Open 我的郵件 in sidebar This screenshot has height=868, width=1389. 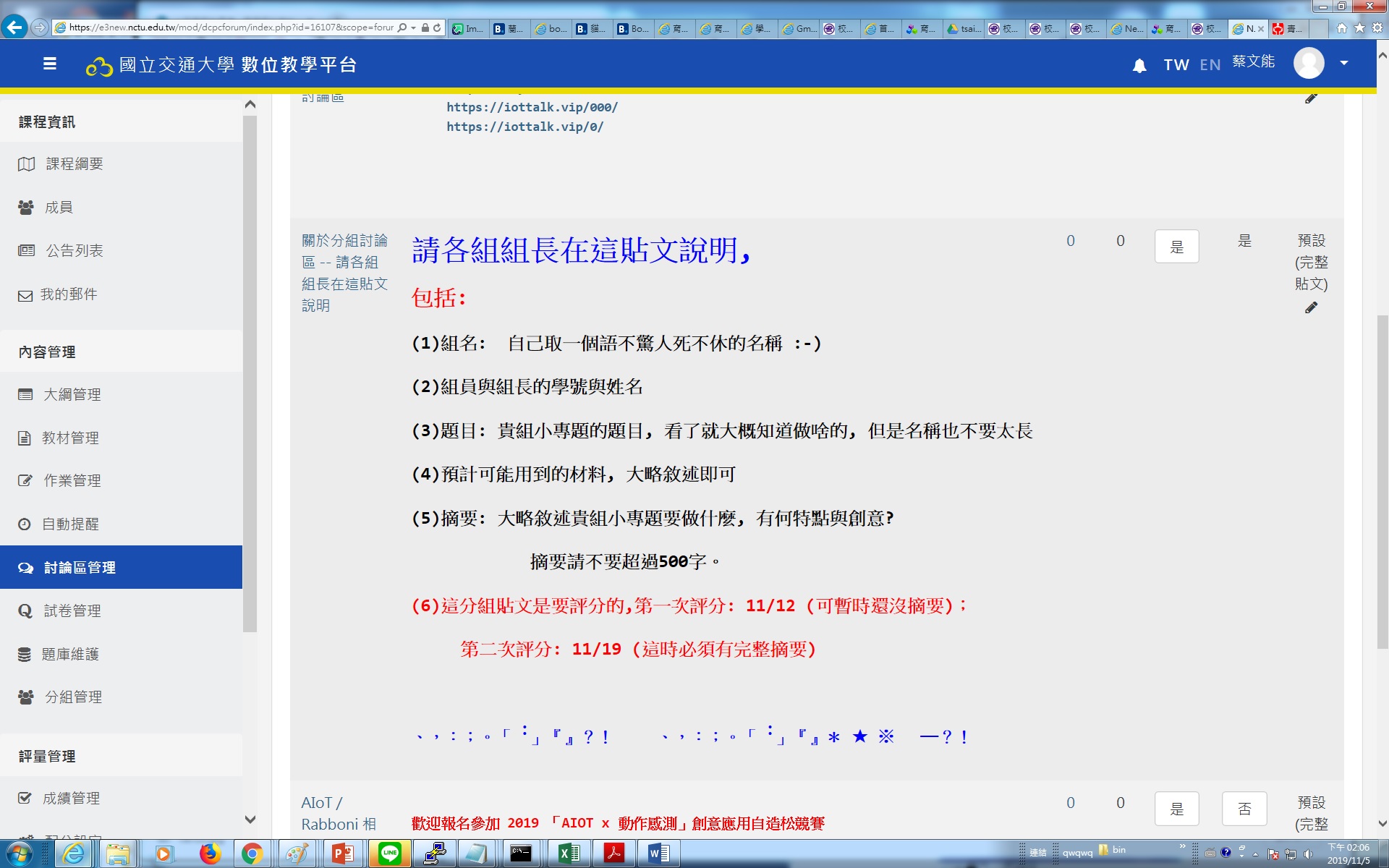pos(69,294)
